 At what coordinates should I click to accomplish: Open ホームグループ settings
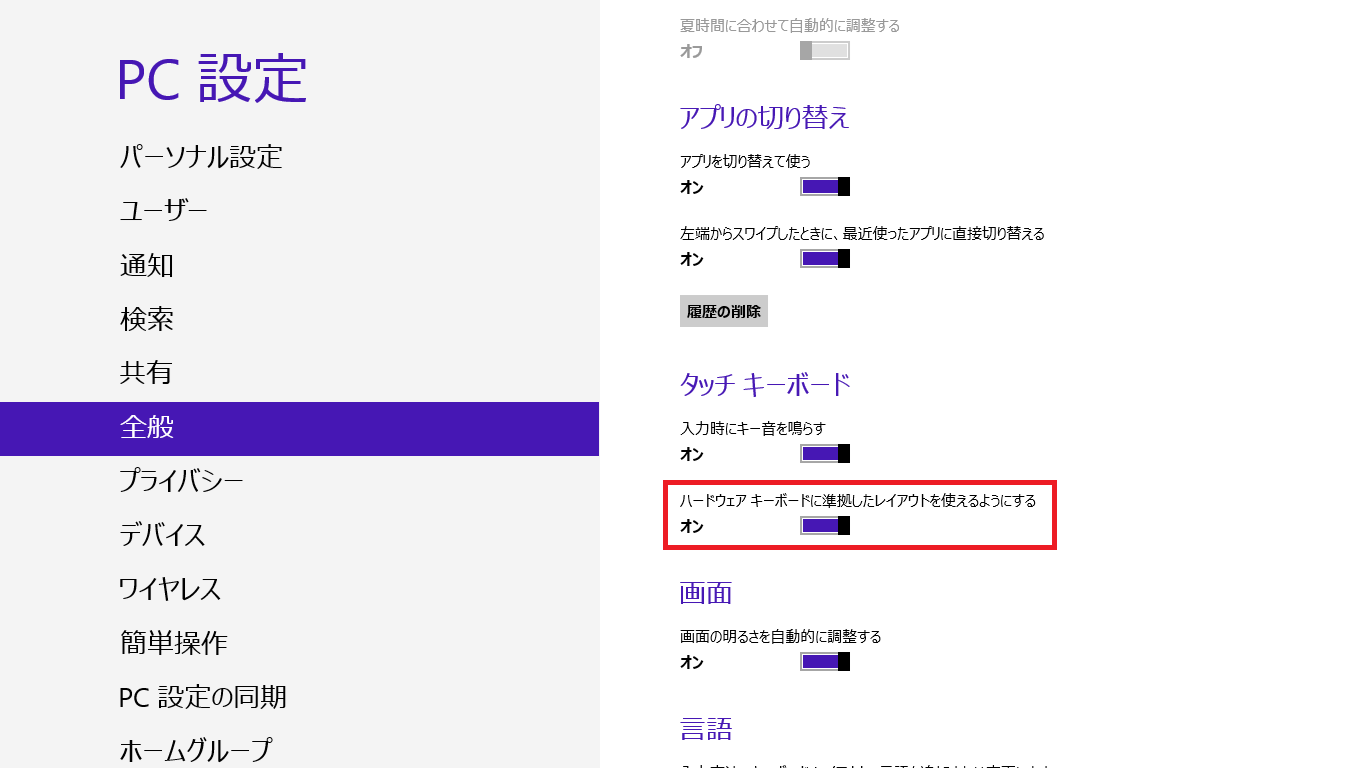[x=196, y=749]
